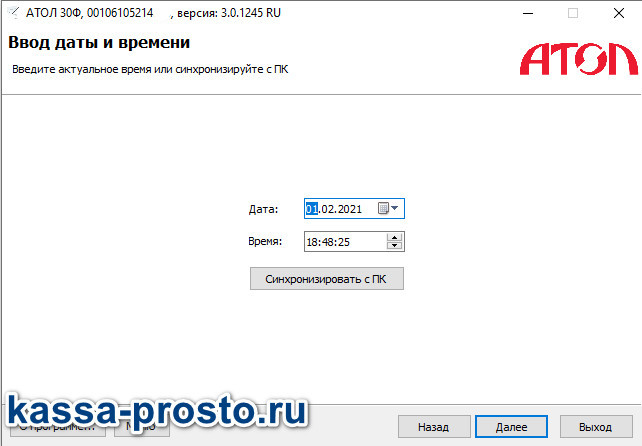Click Синхронизировать с ПК button
Image resolution: width=642 pixels, height=446 pixels.
coord(327,279)
